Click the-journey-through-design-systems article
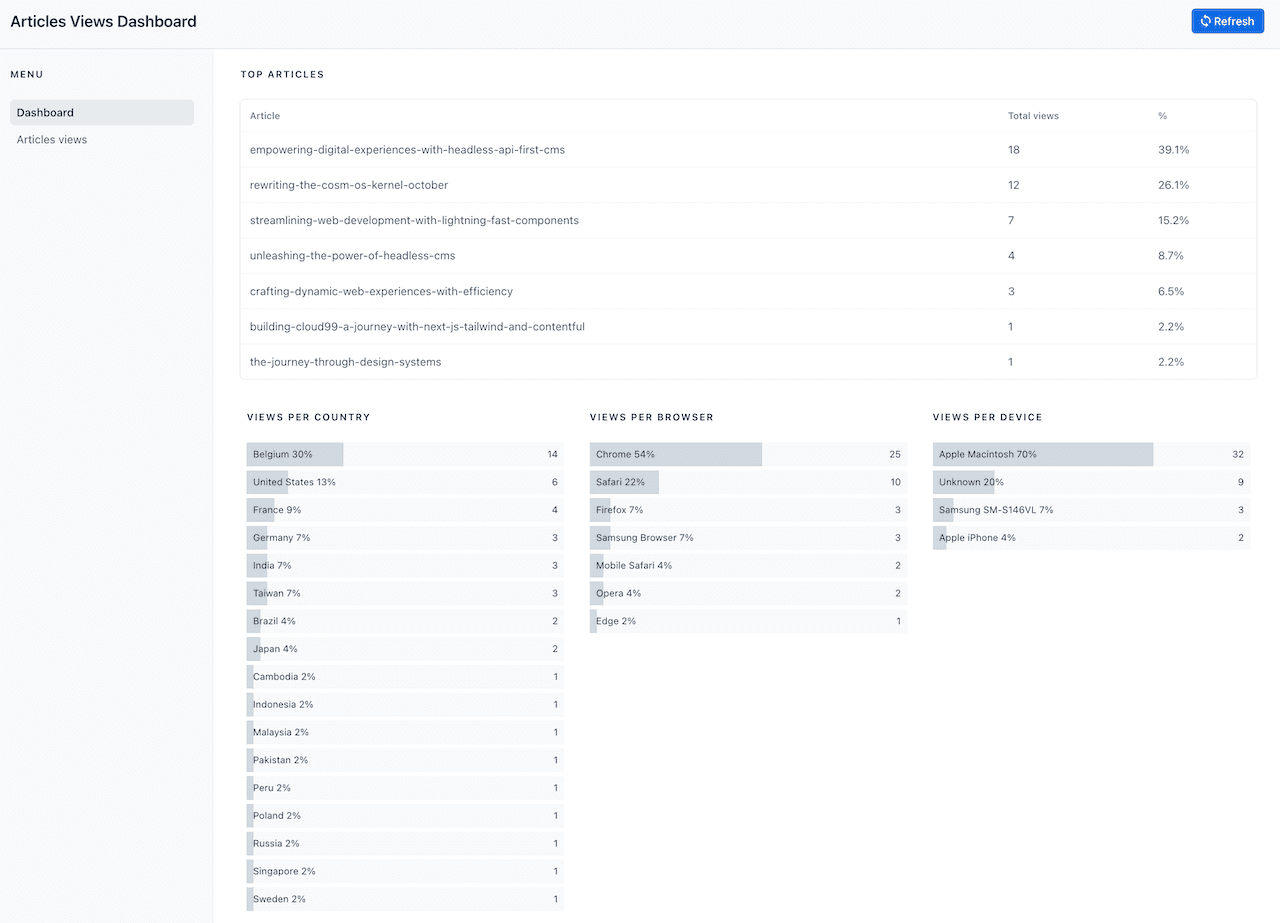This screenshot has width=1280, height=923. click(x=345, y=362)
